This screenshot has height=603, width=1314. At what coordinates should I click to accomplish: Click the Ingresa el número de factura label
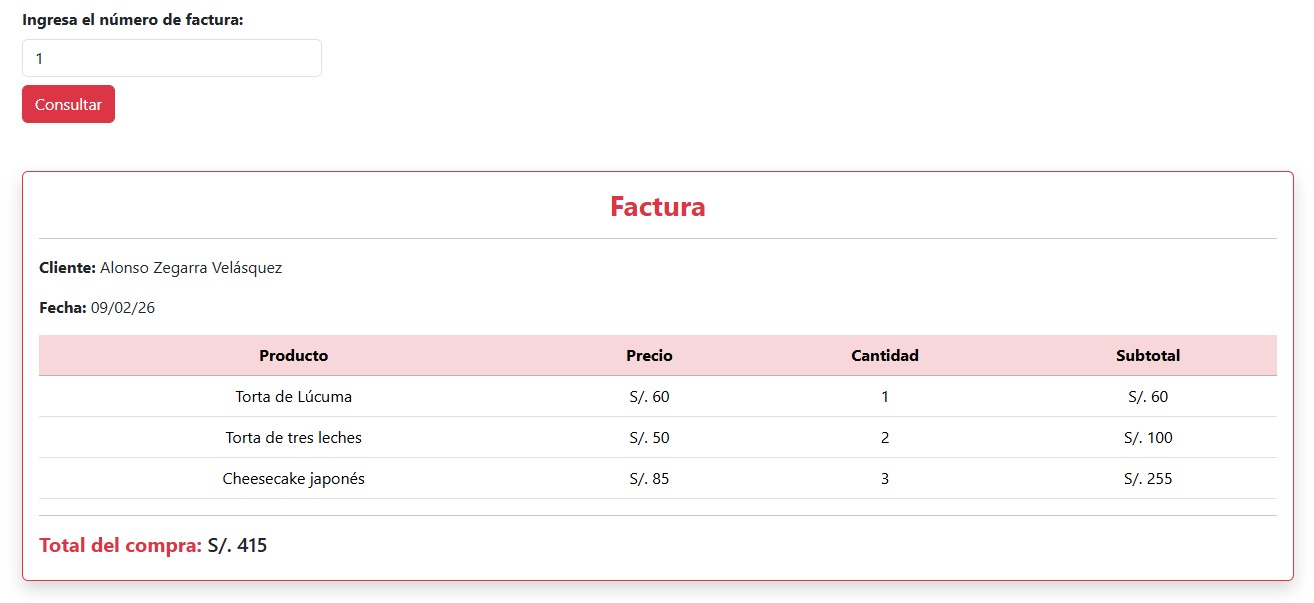point(132,20)
